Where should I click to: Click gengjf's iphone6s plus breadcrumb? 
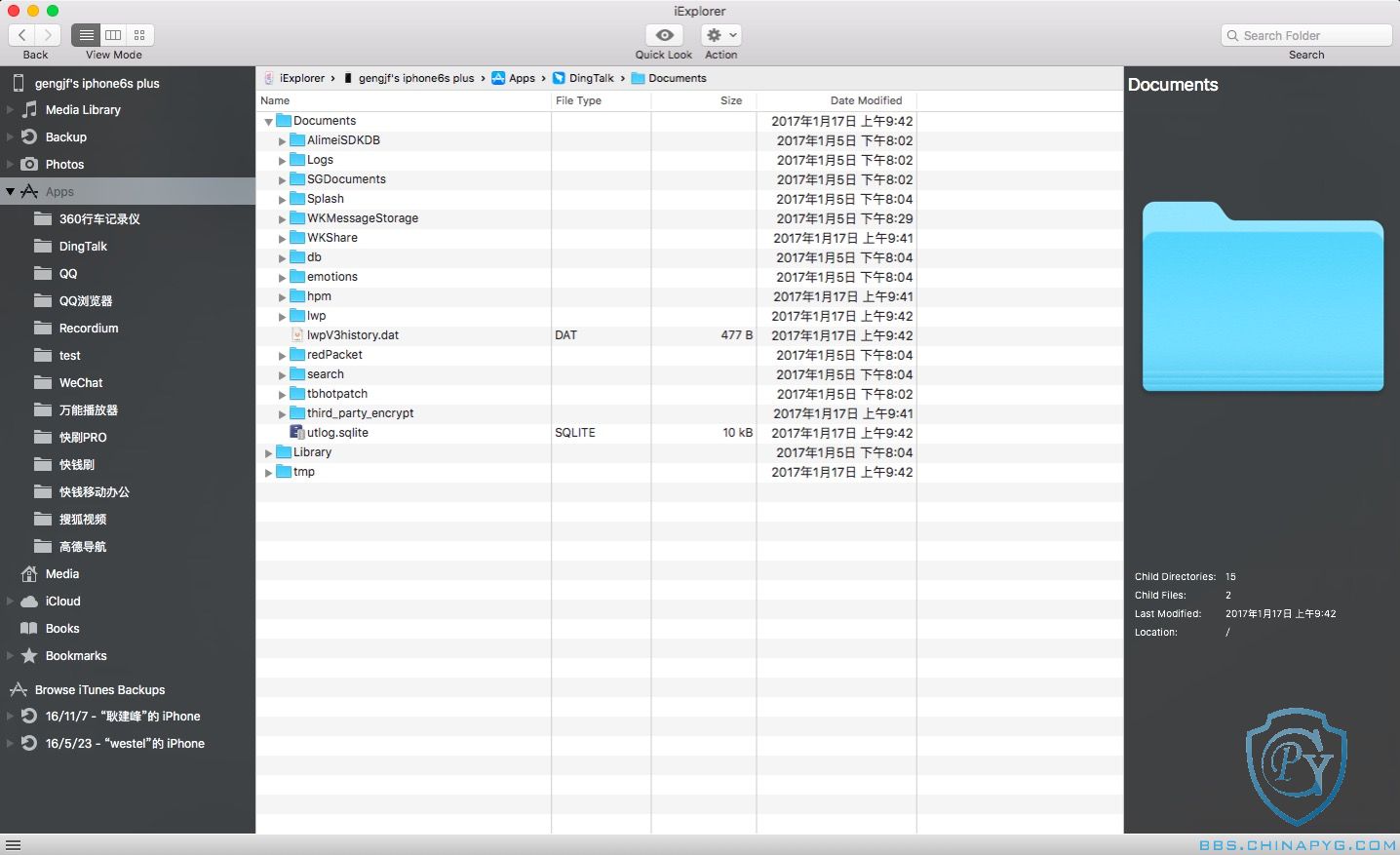pyautogui.click(x=415, y=78)
